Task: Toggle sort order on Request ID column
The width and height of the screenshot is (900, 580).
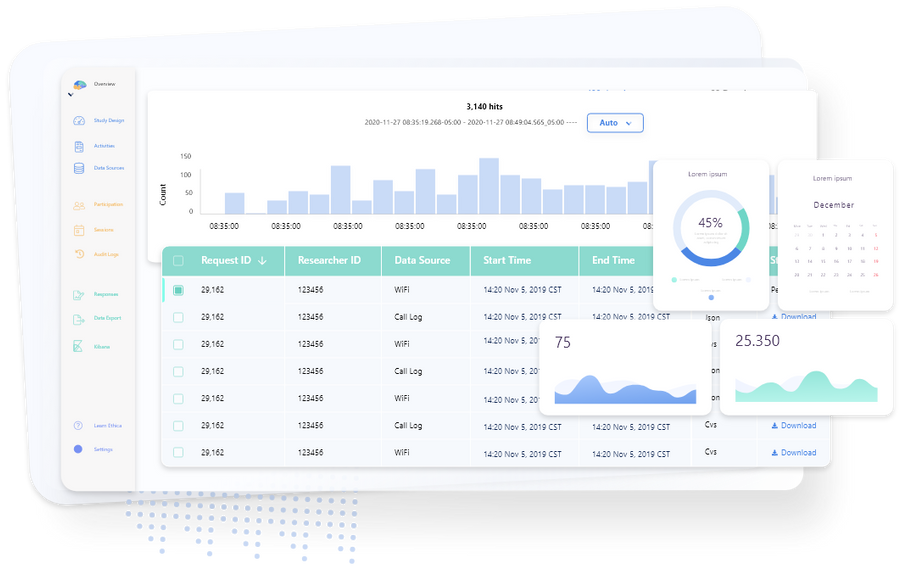Action: [262, 260]
